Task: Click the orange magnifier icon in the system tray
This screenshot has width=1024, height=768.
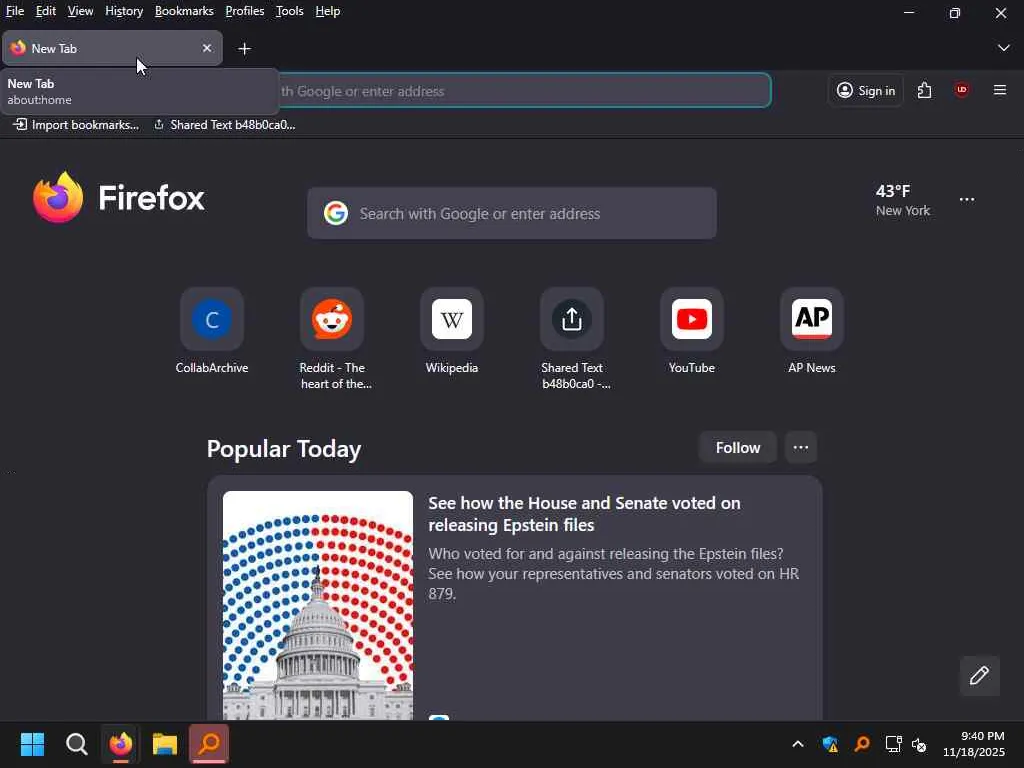Action: pyautogui.click(x=862, y=744)
